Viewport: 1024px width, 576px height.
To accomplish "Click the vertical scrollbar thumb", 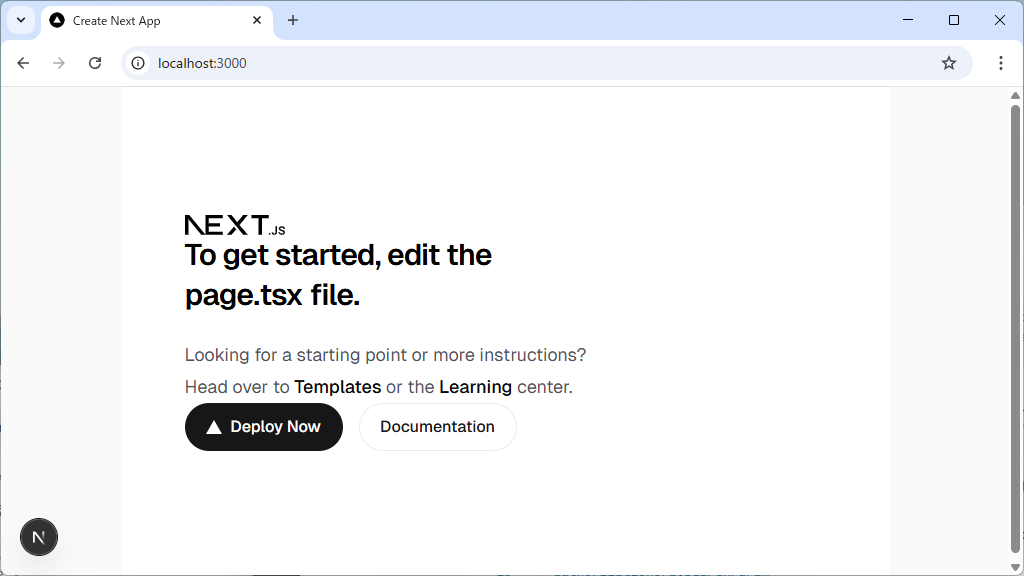I will pos(1015,330).
